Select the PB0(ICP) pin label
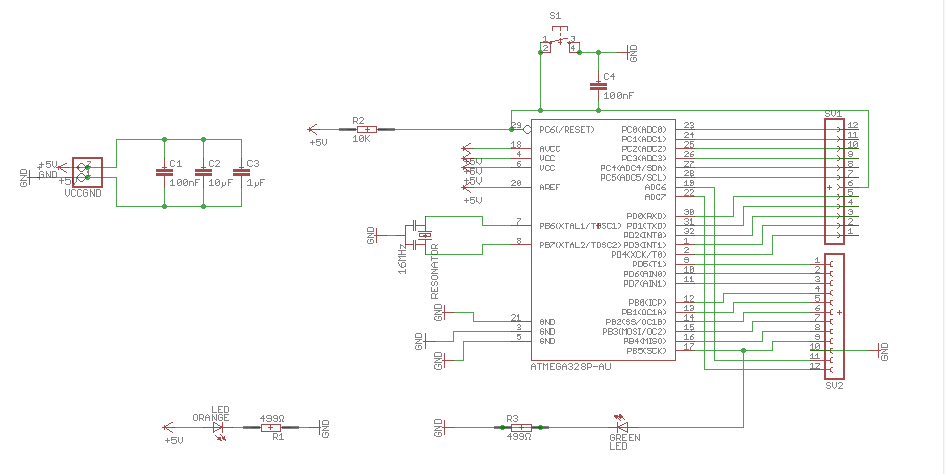945x474 pixels. pyautogui.click(x=648, y=303)
